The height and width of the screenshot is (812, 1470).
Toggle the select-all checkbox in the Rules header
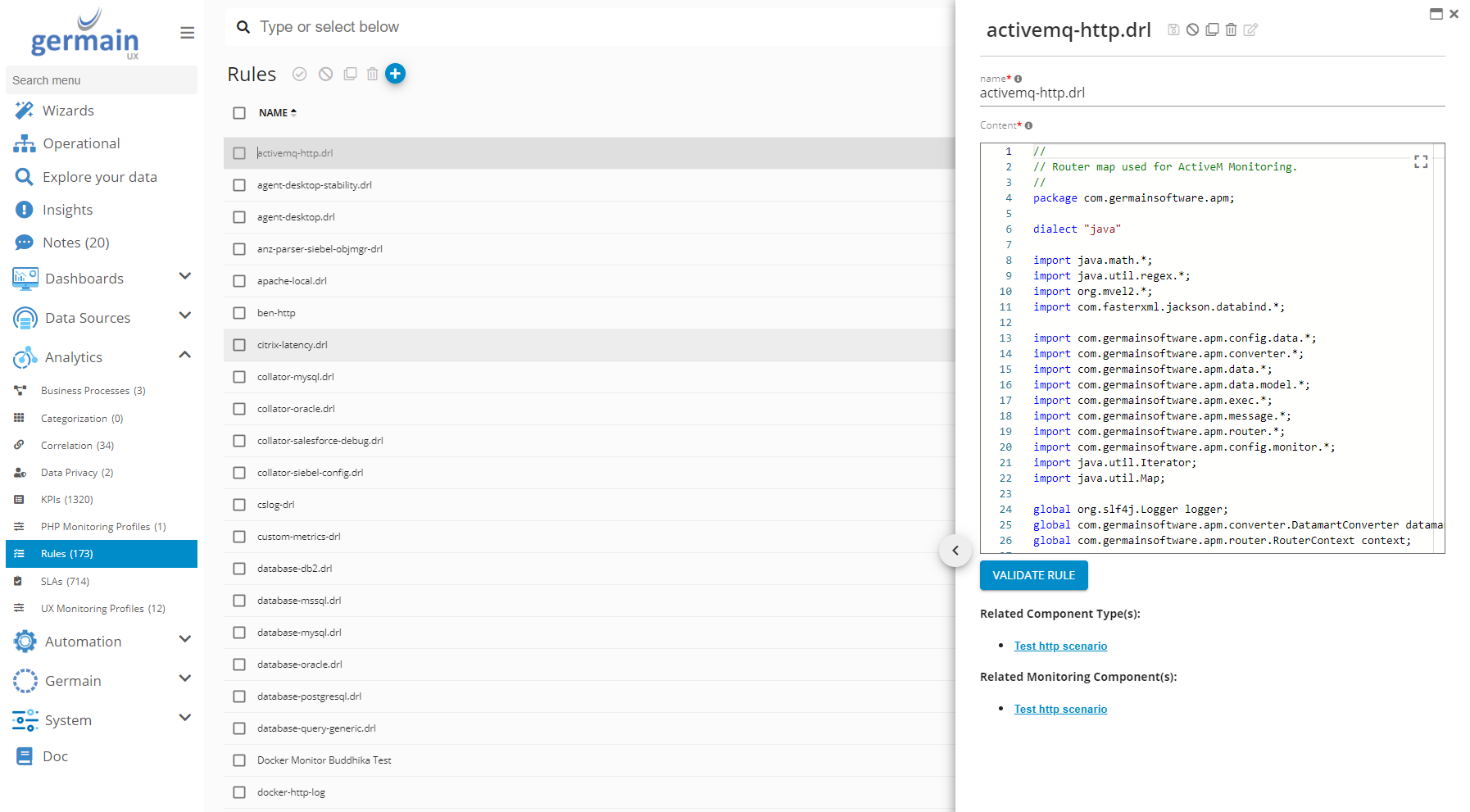coord(239,113)
